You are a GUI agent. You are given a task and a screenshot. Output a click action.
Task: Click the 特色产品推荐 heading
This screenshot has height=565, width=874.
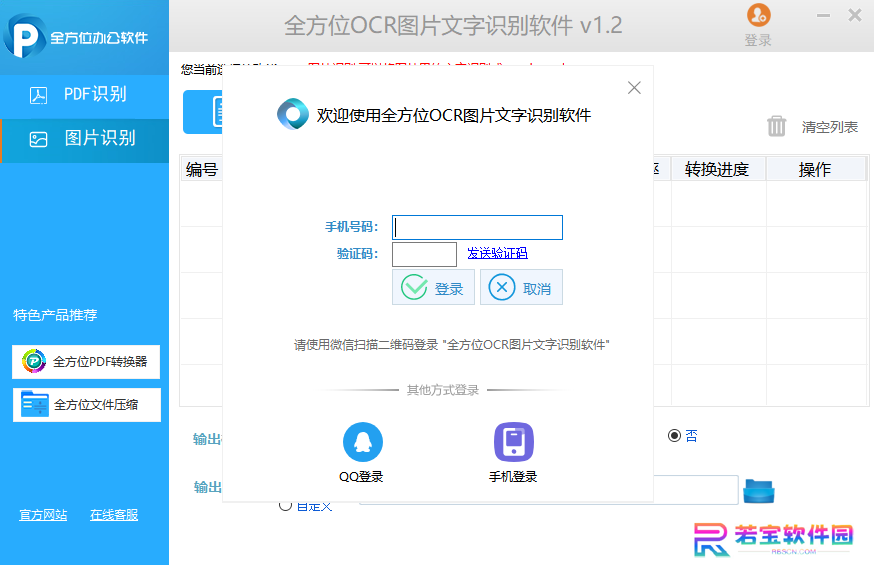pos(55,315)
